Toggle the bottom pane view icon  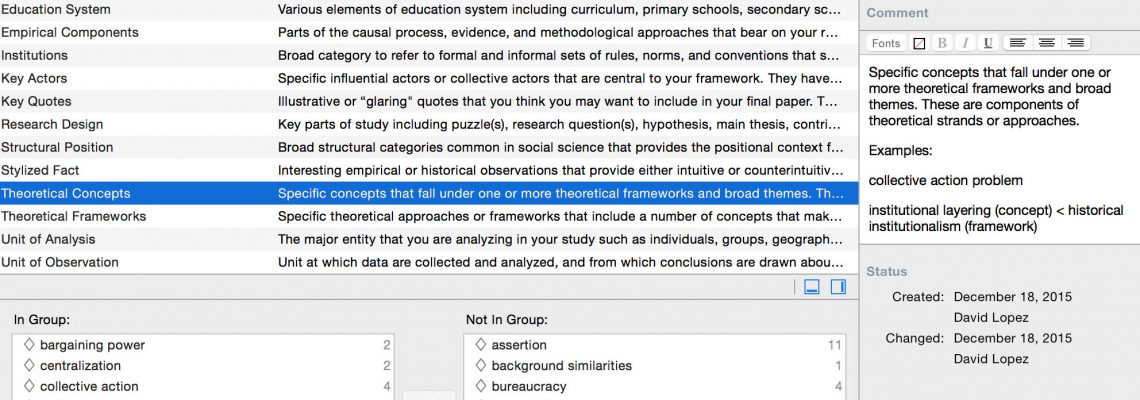pos(812,287)
